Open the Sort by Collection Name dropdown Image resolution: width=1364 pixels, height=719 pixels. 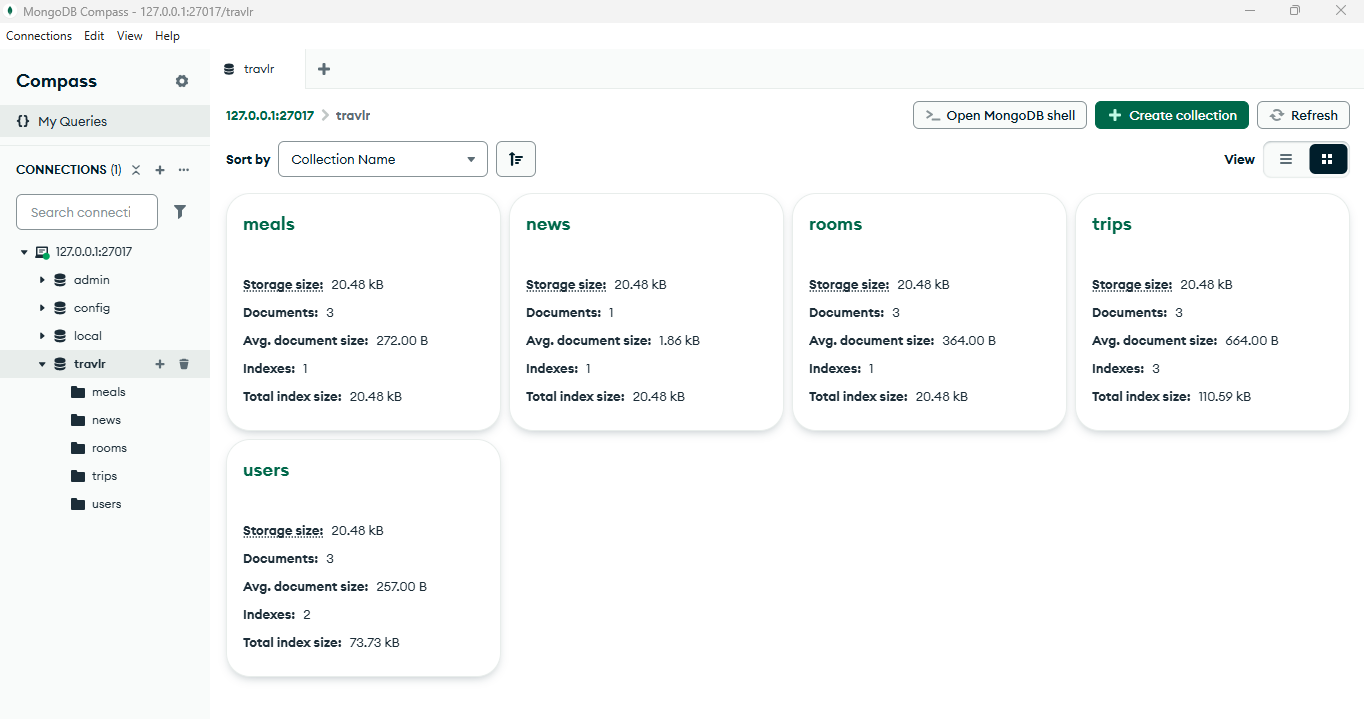pyautogui.click(x=383, y=159)
